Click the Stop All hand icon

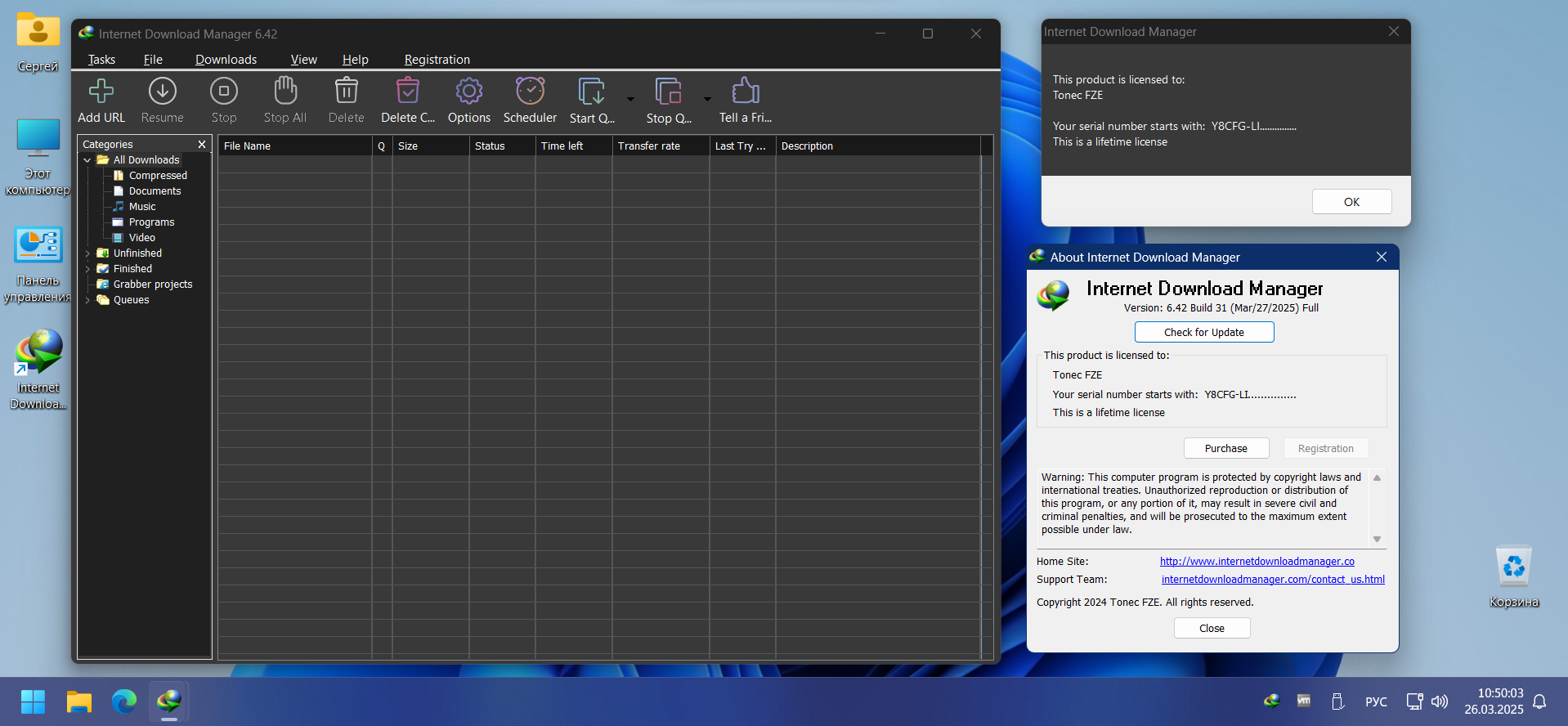[285, 91]
